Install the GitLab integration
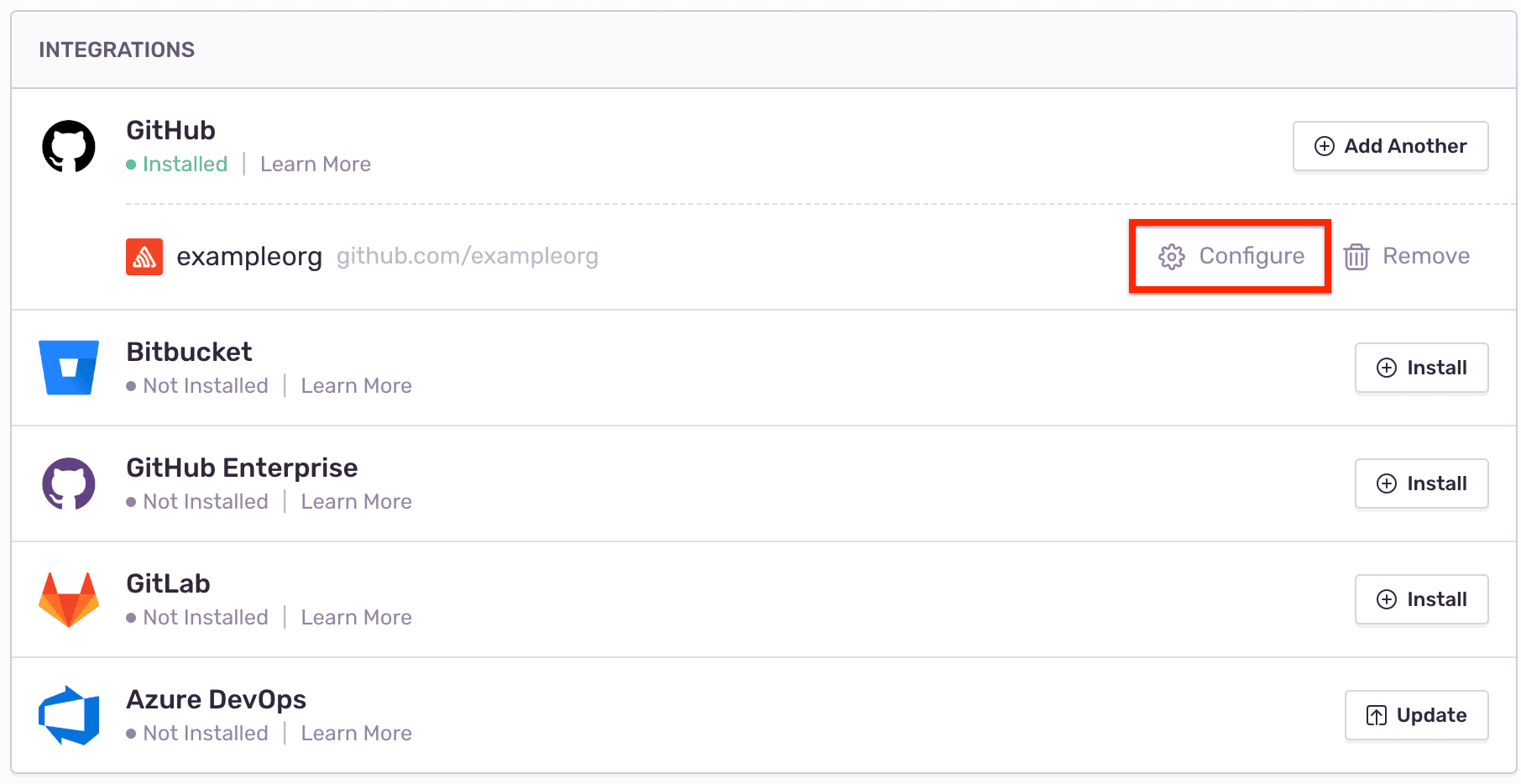This screenshot has width=1521, height=784. click(x=1421, y=599)
